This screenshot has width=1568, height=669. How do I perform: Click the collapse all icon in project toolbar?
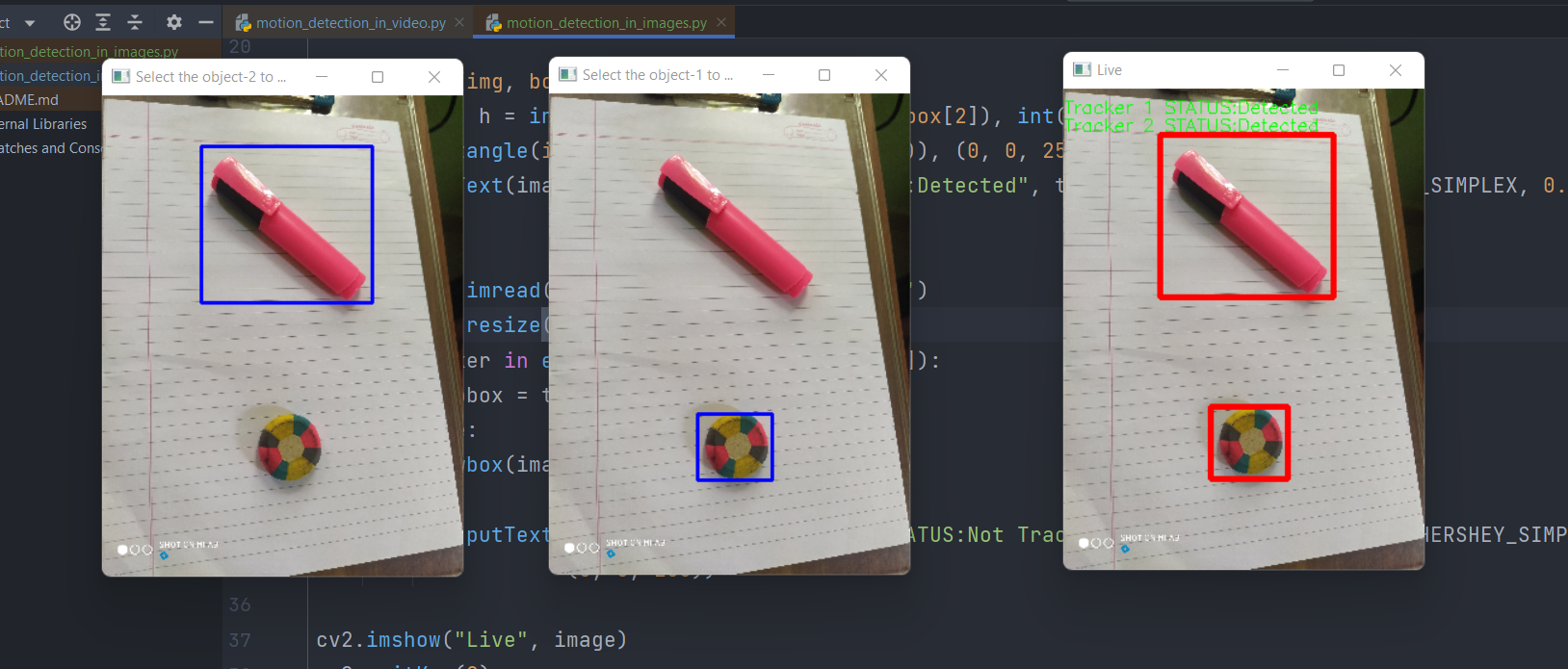coord(135,22)
